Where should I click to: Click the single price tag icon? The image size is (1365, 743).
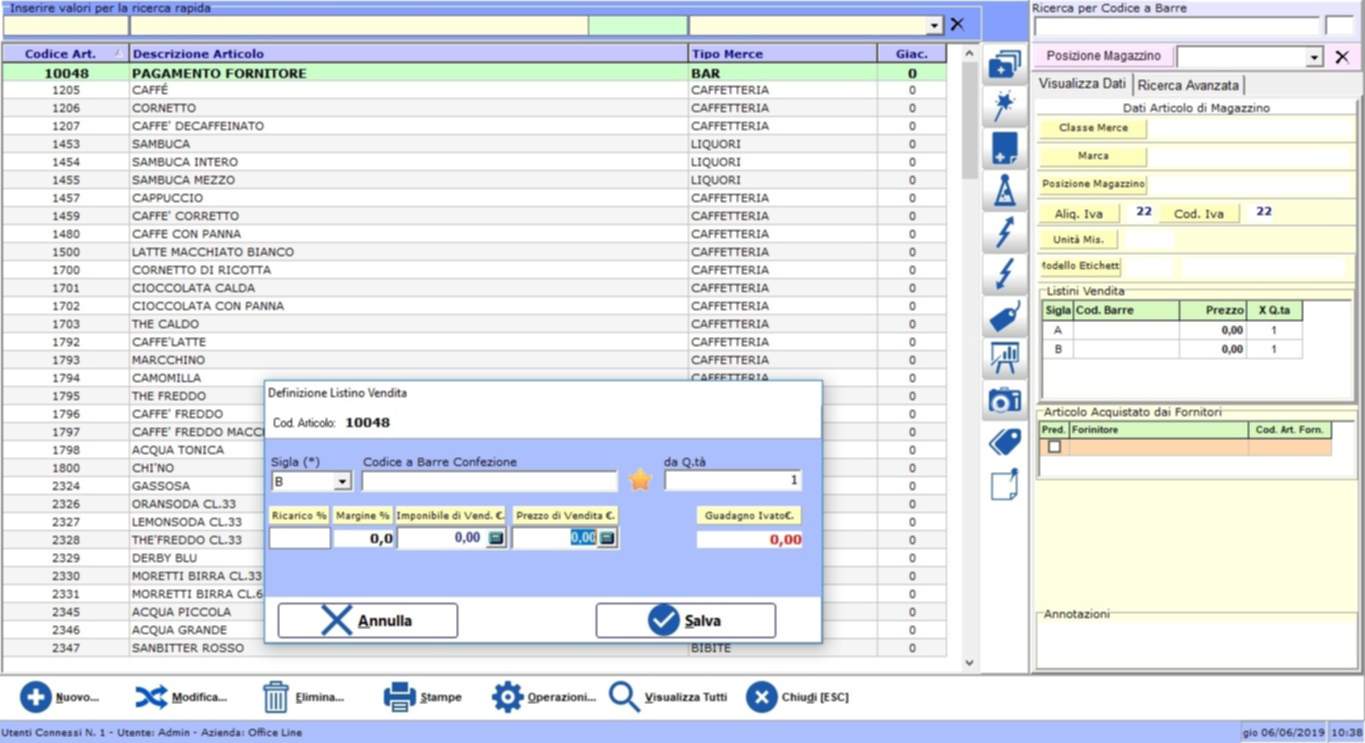point(1004,316)
